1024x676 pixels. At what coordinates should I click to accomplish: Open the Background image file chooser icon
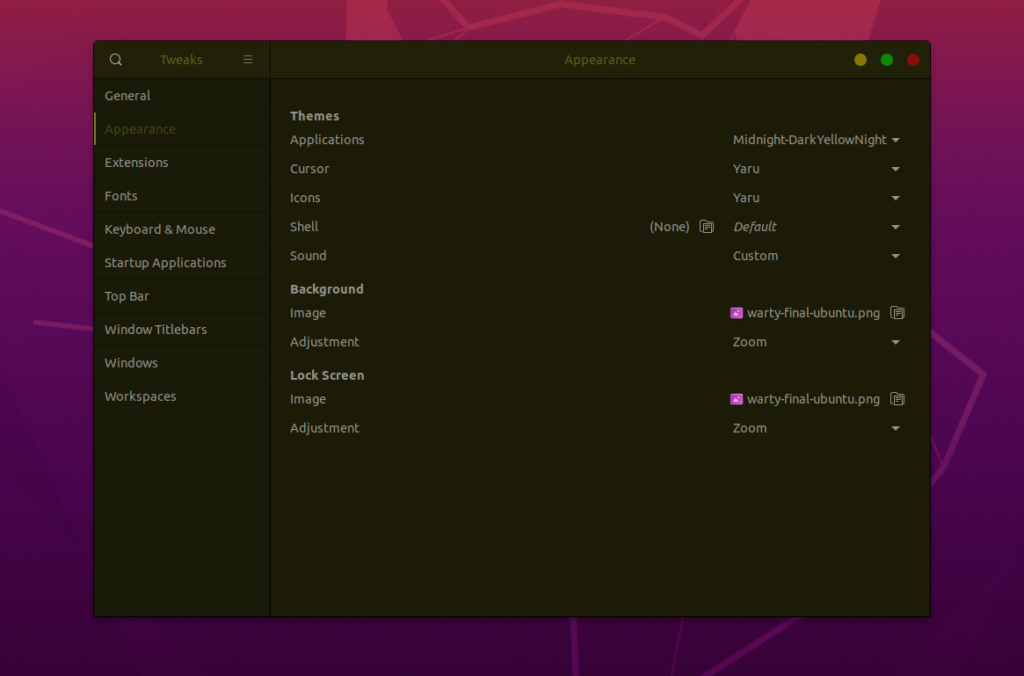[x=897, y=312]
